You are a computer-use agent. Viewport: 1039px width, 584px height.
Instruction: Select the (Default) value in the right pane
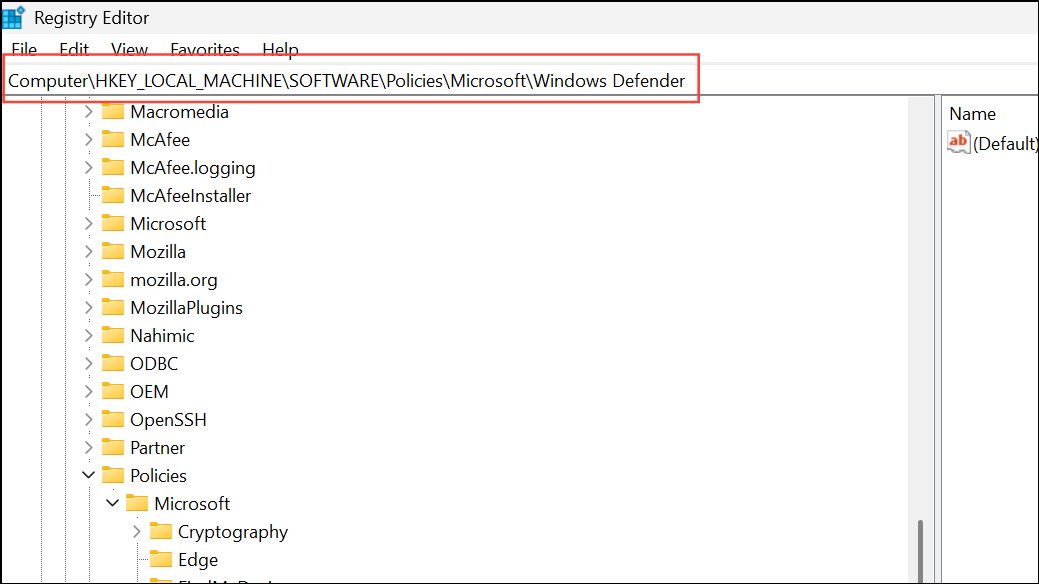pyautogui.click(x=1005, y=142)
